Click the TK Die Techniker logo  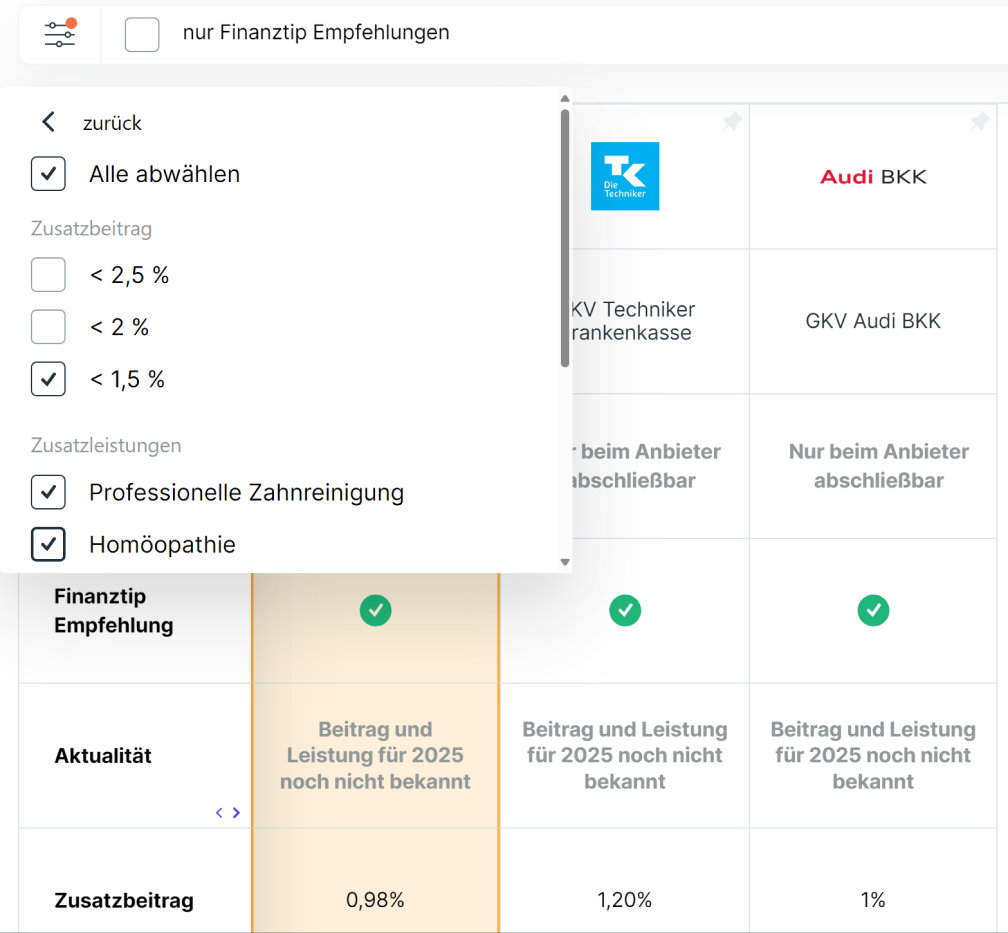coord(625,176)
